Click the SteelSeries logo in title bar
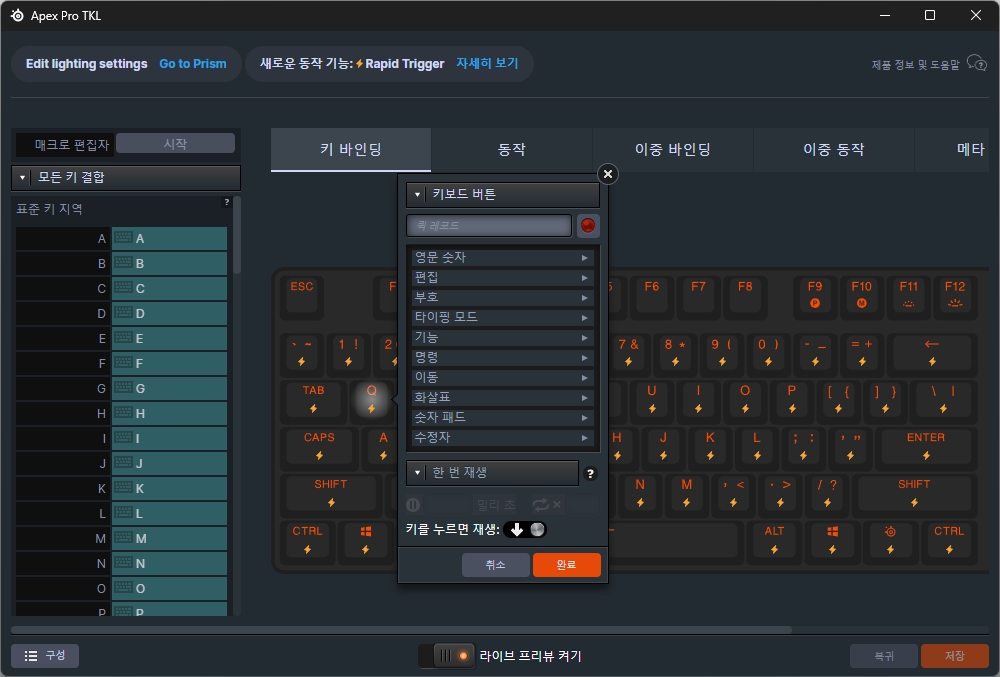Screen dimensions: 1000x677 pos(17,15)
